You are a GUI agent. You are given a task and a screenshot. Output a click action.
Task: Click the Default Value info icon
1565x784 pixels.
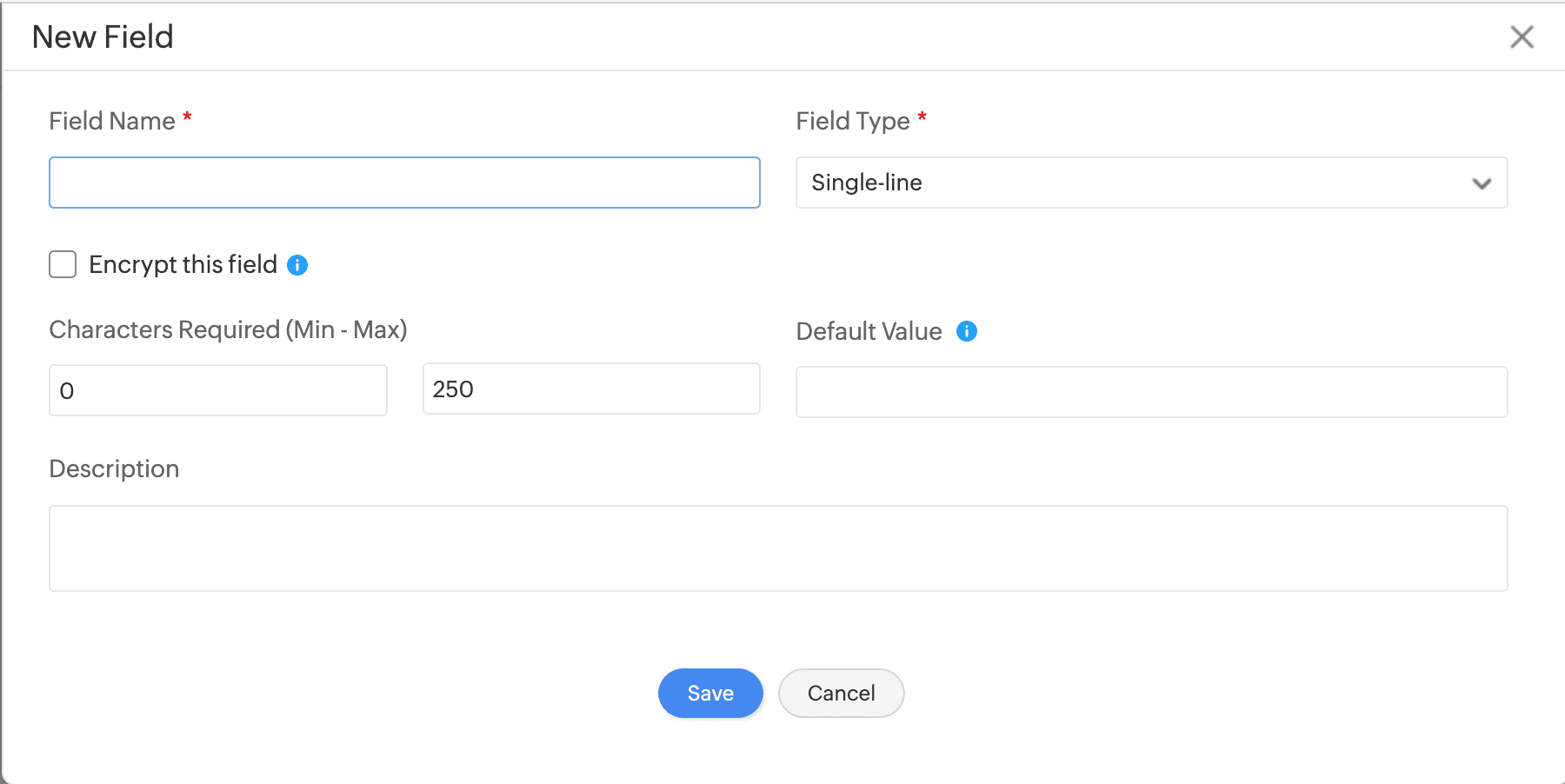967,331
